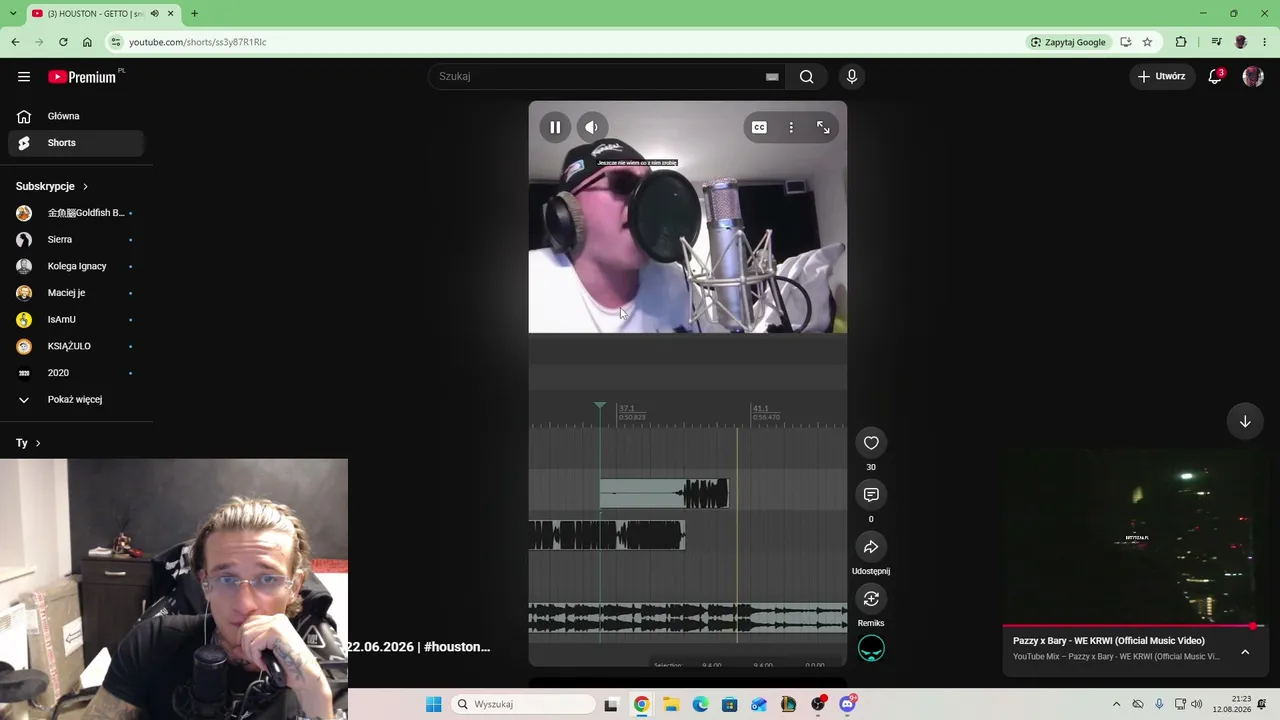Mute the Short's volume

[591, 127]
